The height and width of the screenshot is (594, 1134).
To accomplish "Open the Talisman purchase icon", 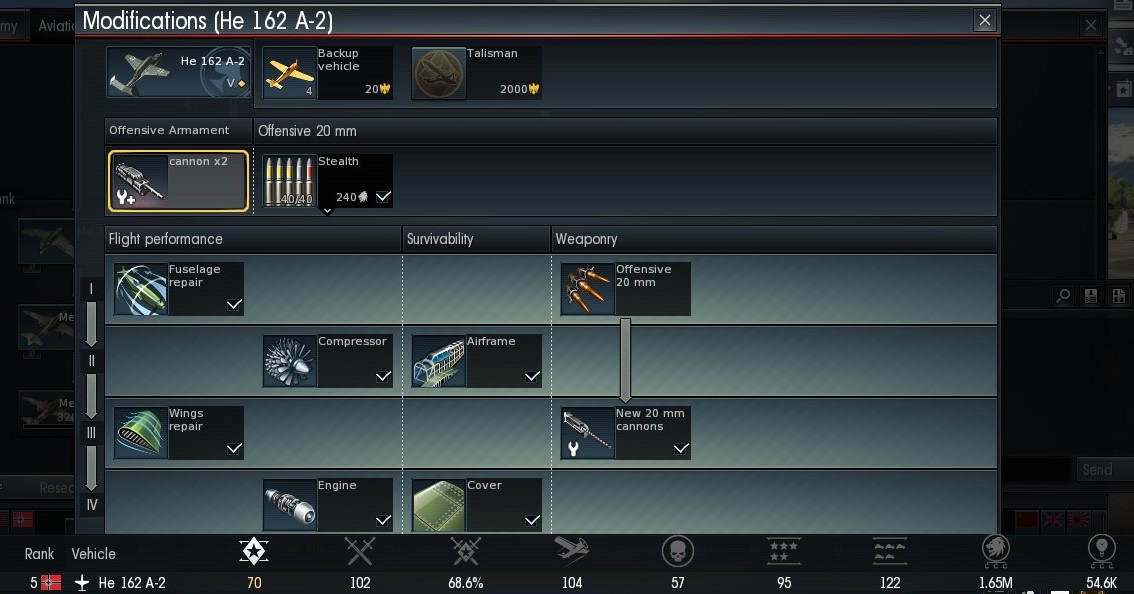I will tap(438, 73).
